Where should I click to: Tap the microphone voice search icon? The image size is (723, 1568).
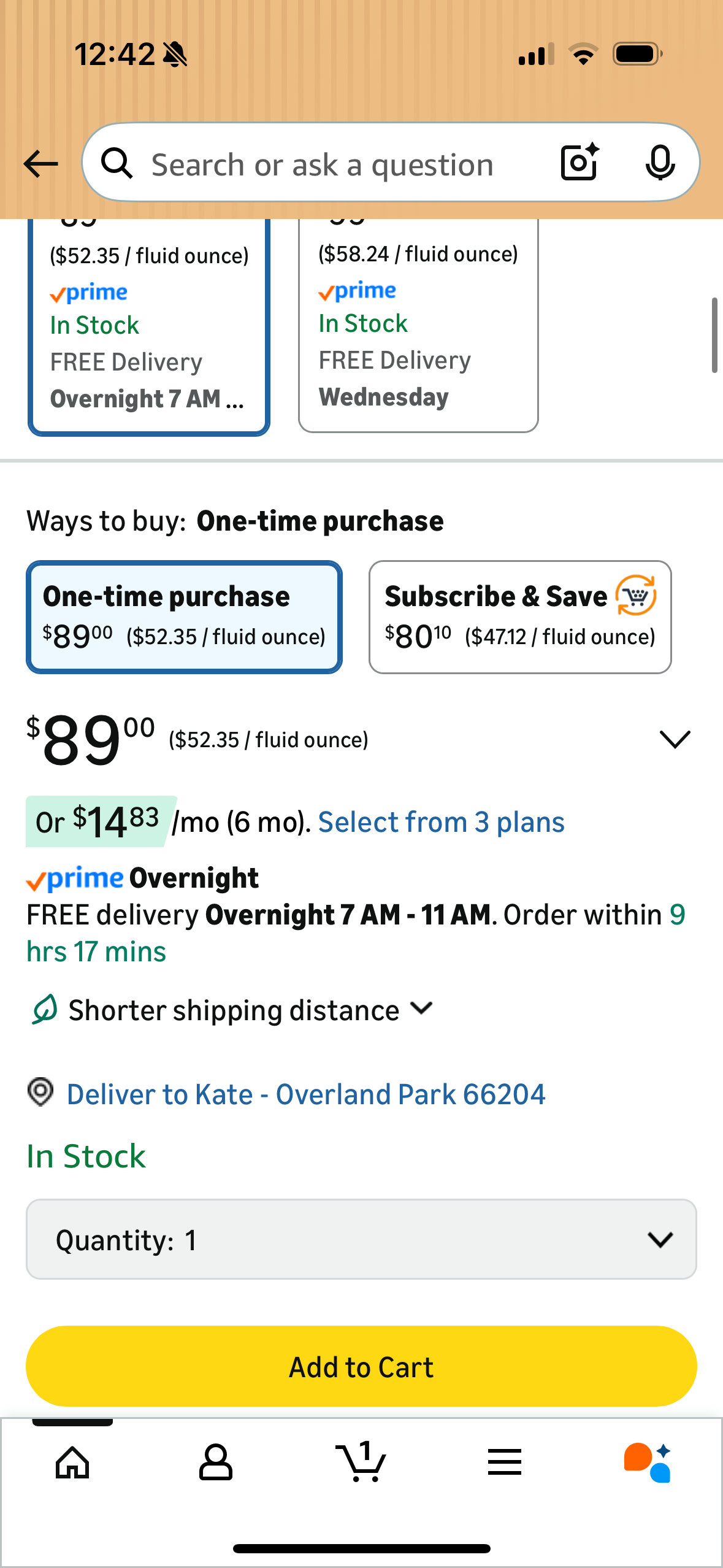pyautogui.click(x=660, y=163)
